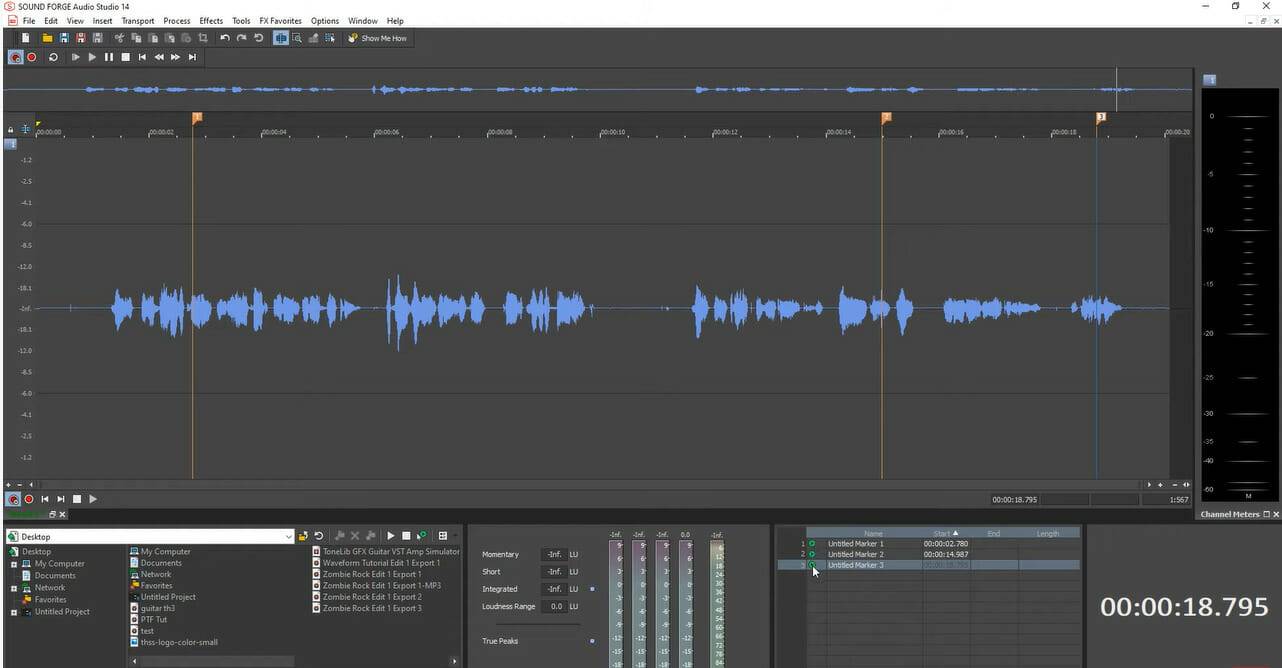
Task: Toggle the Untitled Marker 1 indicator
Action: [x=811, y=544]
